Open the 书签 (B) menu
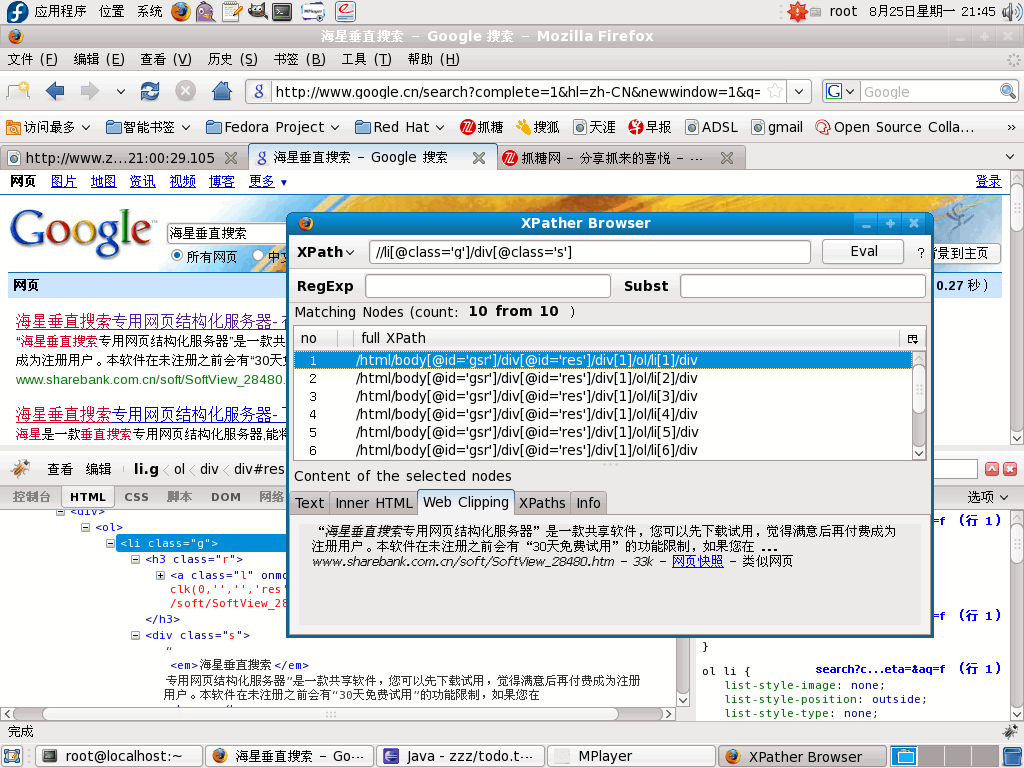This screenshot has height=768, width=1024. click(300, 59)
